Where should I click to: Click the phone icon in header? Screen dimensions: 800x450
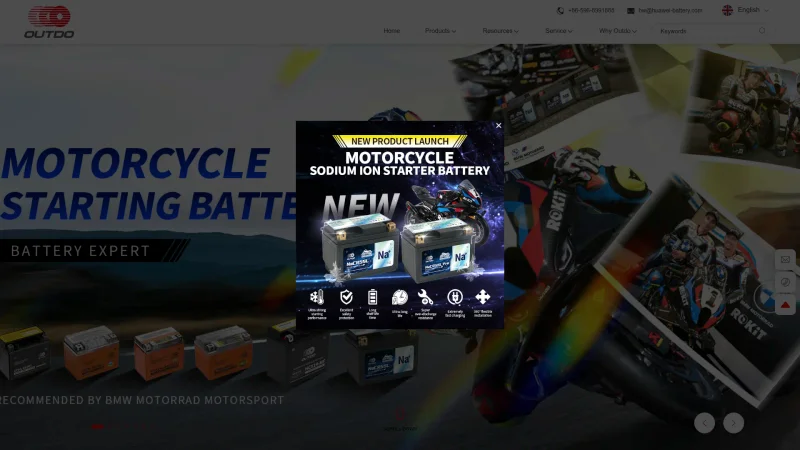[x=560, y=11]
